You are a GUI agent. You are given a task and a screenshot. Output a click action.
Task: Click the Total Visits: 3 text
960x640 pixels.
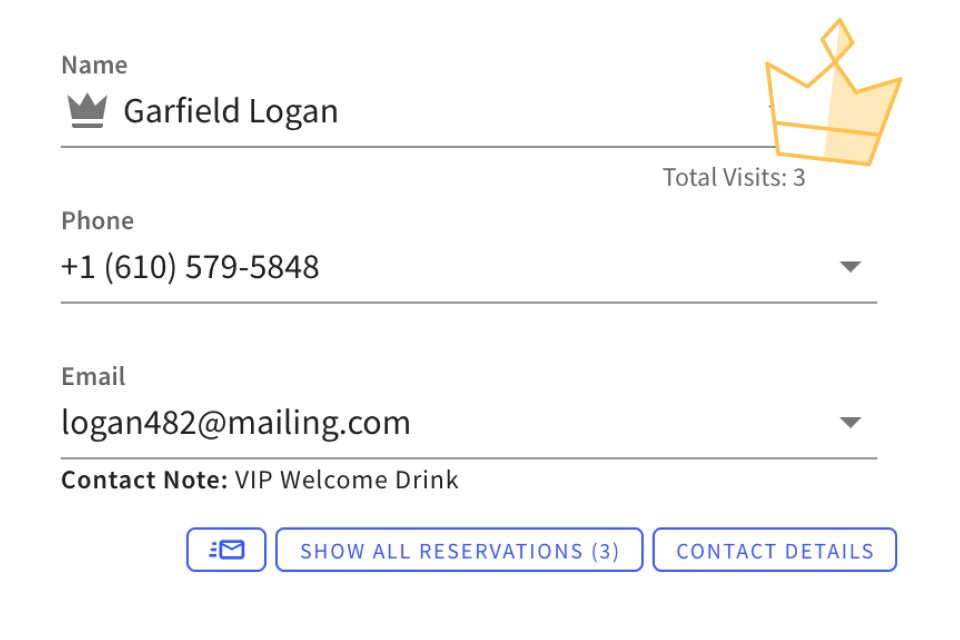733,178
